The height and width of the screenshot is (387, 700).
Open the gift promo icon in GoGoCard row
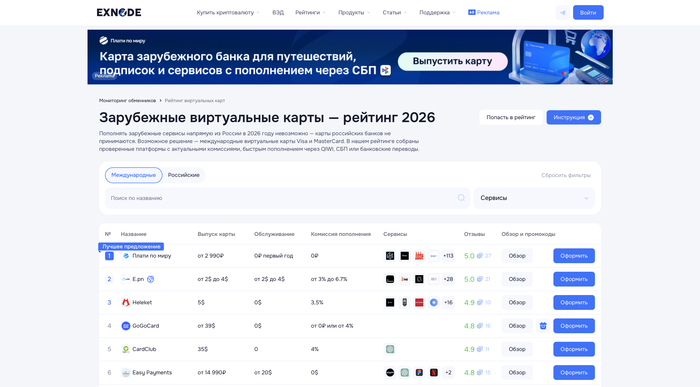pos(543,326)
